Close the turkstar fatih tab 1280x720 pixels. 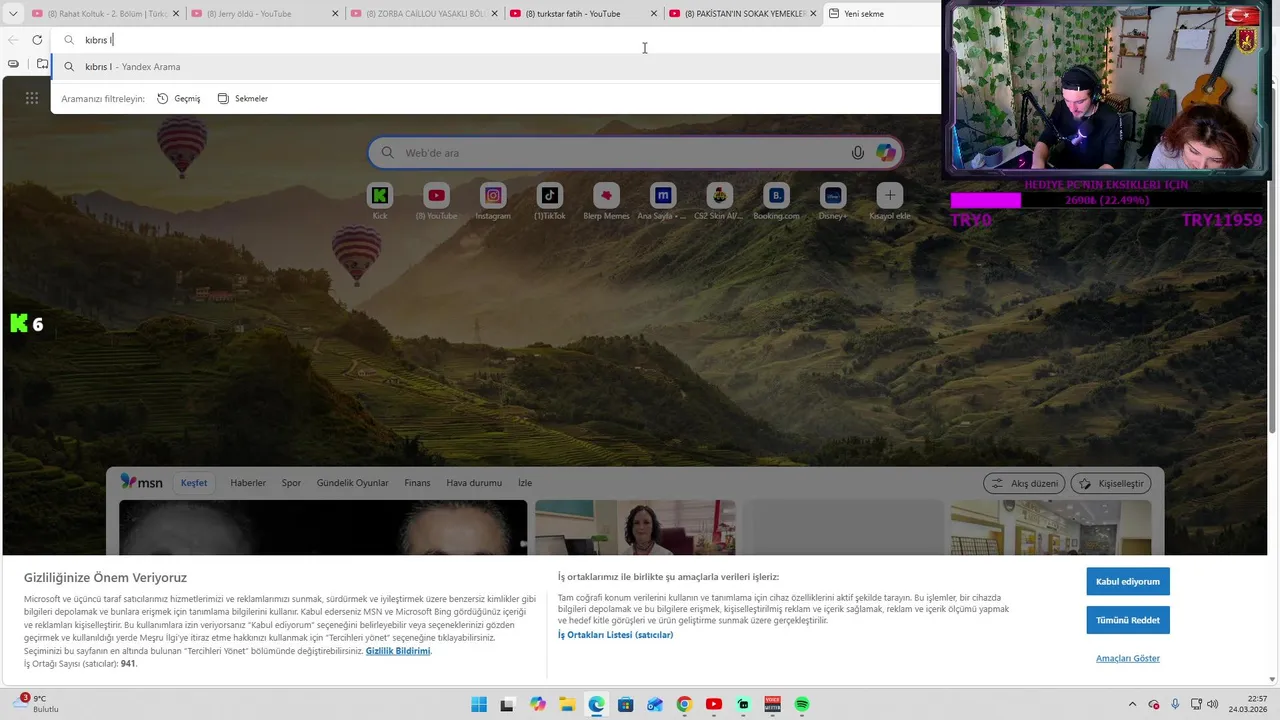653,14
